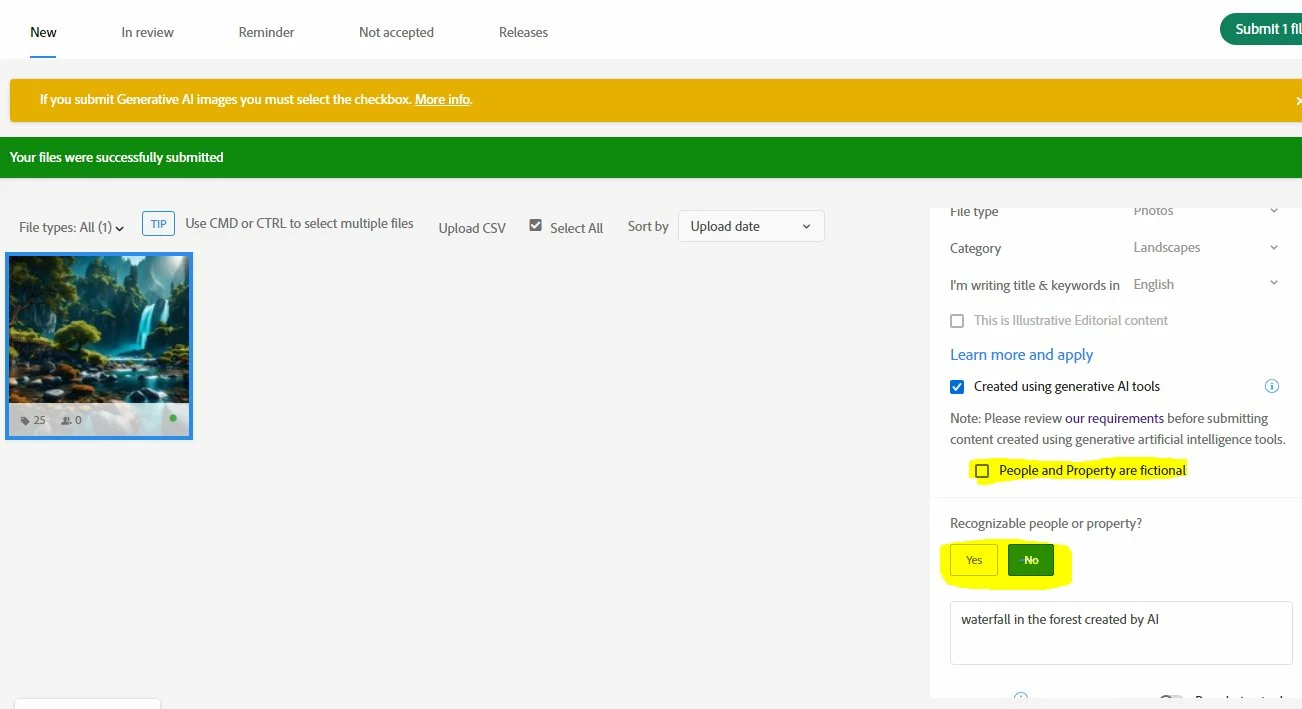Click the title field containing waterfall text

pos(1121,632)
